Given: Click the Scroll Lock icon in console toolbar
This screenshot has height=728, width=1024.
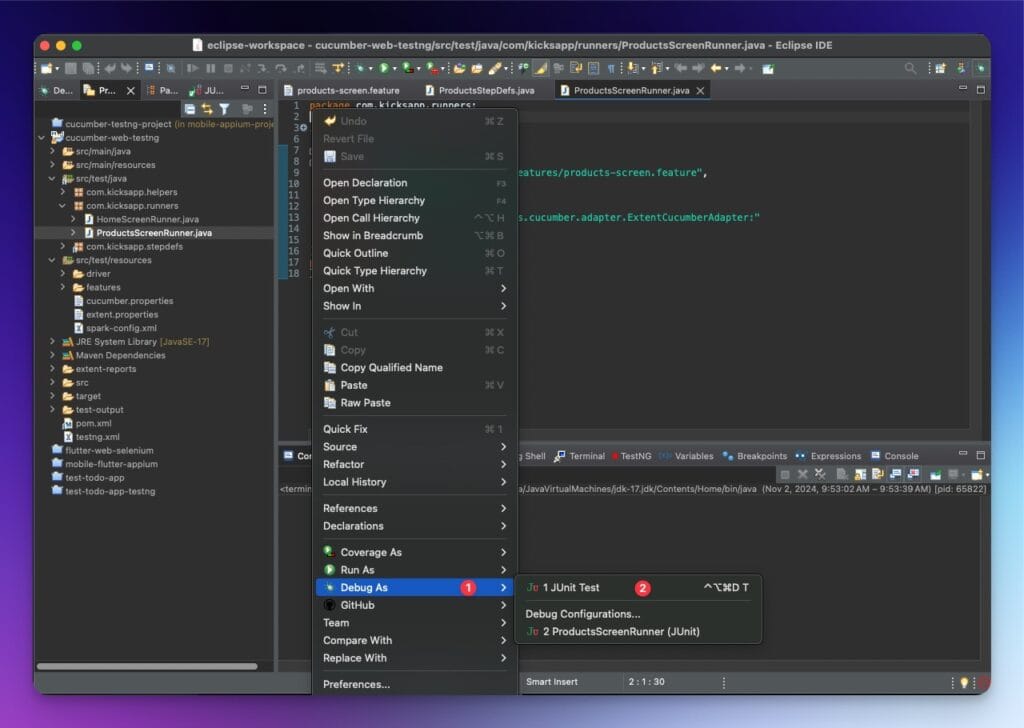Looking at the screenshot, I should (860, 474).
